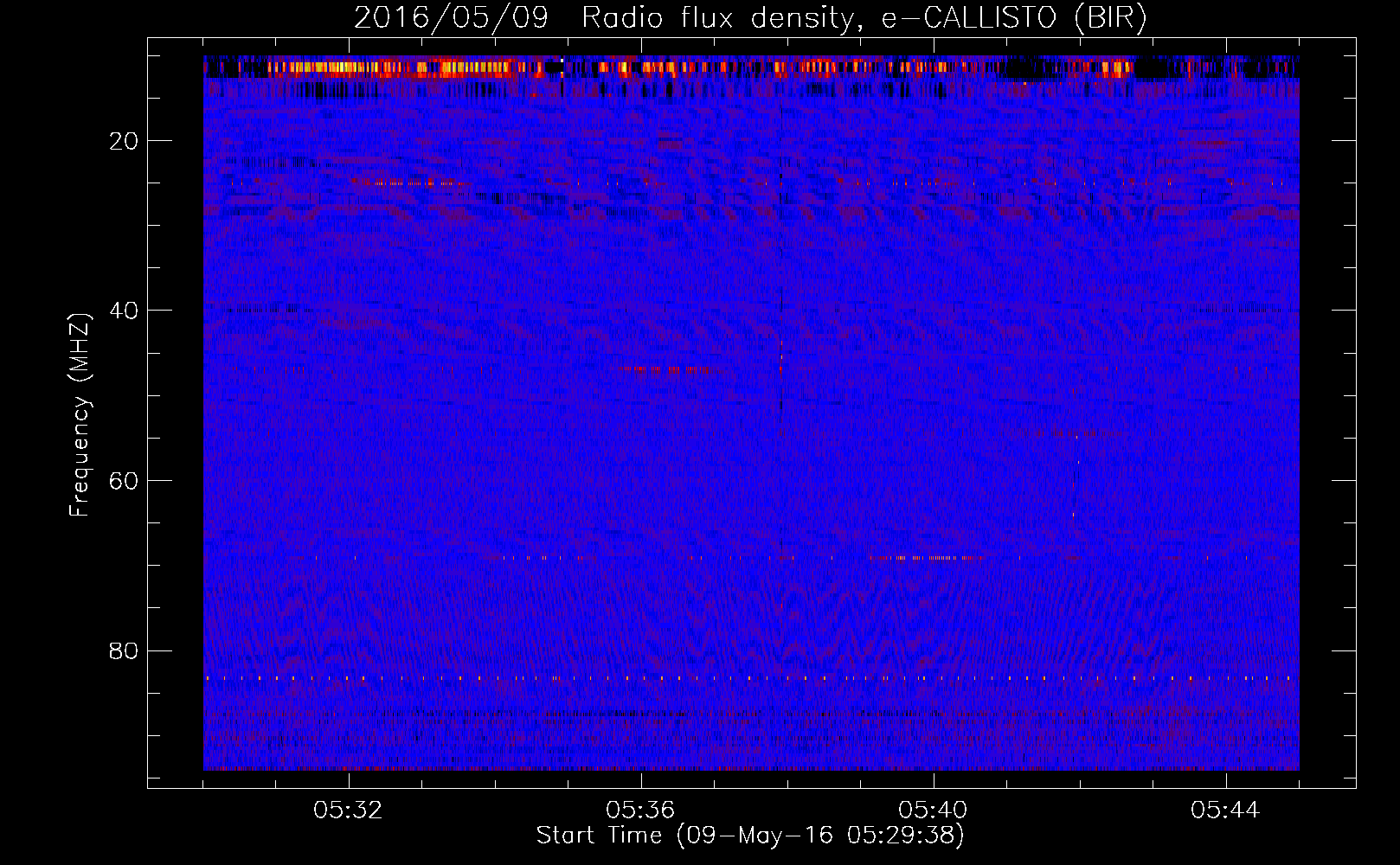The image size is (1400, 865).
Task: Click the 05:44 time tick label
Action: point(1226,811)
